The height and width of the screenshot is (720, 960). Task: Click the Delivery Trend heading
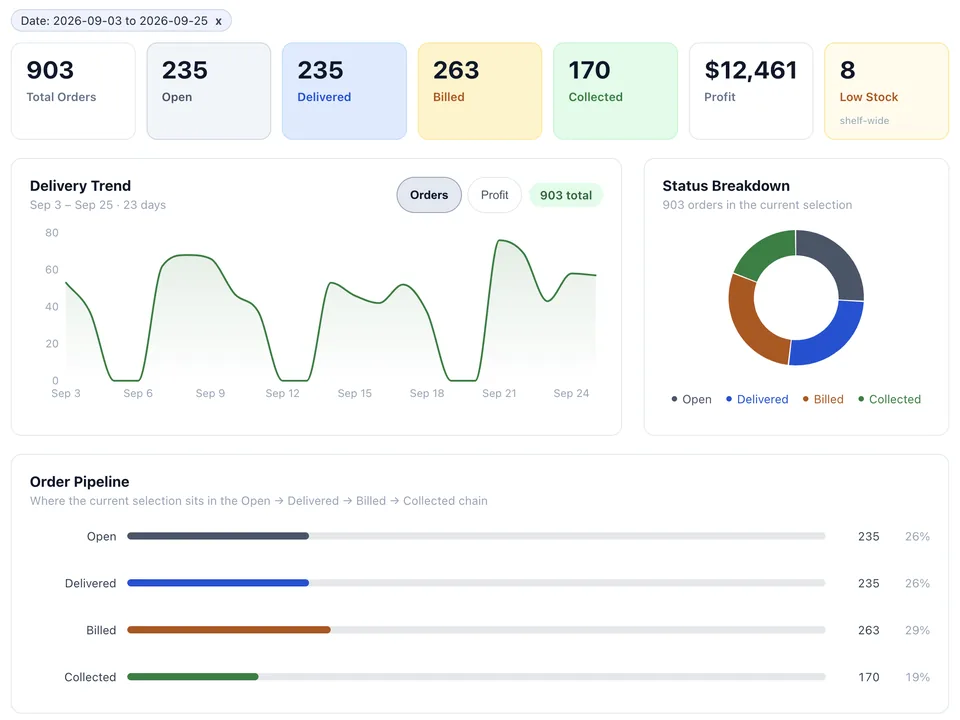pyautogui.click(x=80, y=186)
